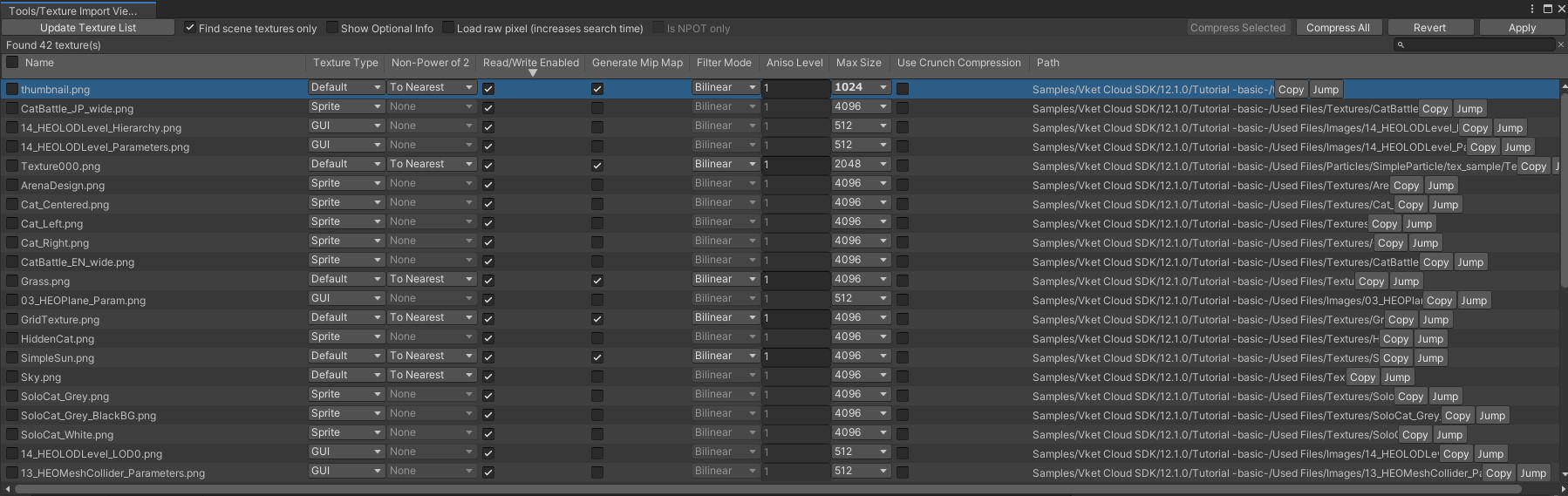Click Jump button for SoloCat_Grey_BlackBG.png
This screenshot has width=1568, height=496.
point(1492,416)
